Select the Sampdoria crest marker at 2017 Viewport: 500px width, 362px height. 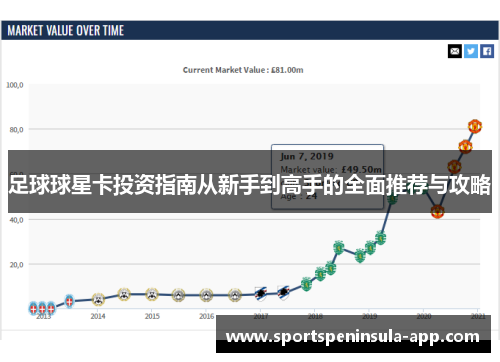pos(261,294)
